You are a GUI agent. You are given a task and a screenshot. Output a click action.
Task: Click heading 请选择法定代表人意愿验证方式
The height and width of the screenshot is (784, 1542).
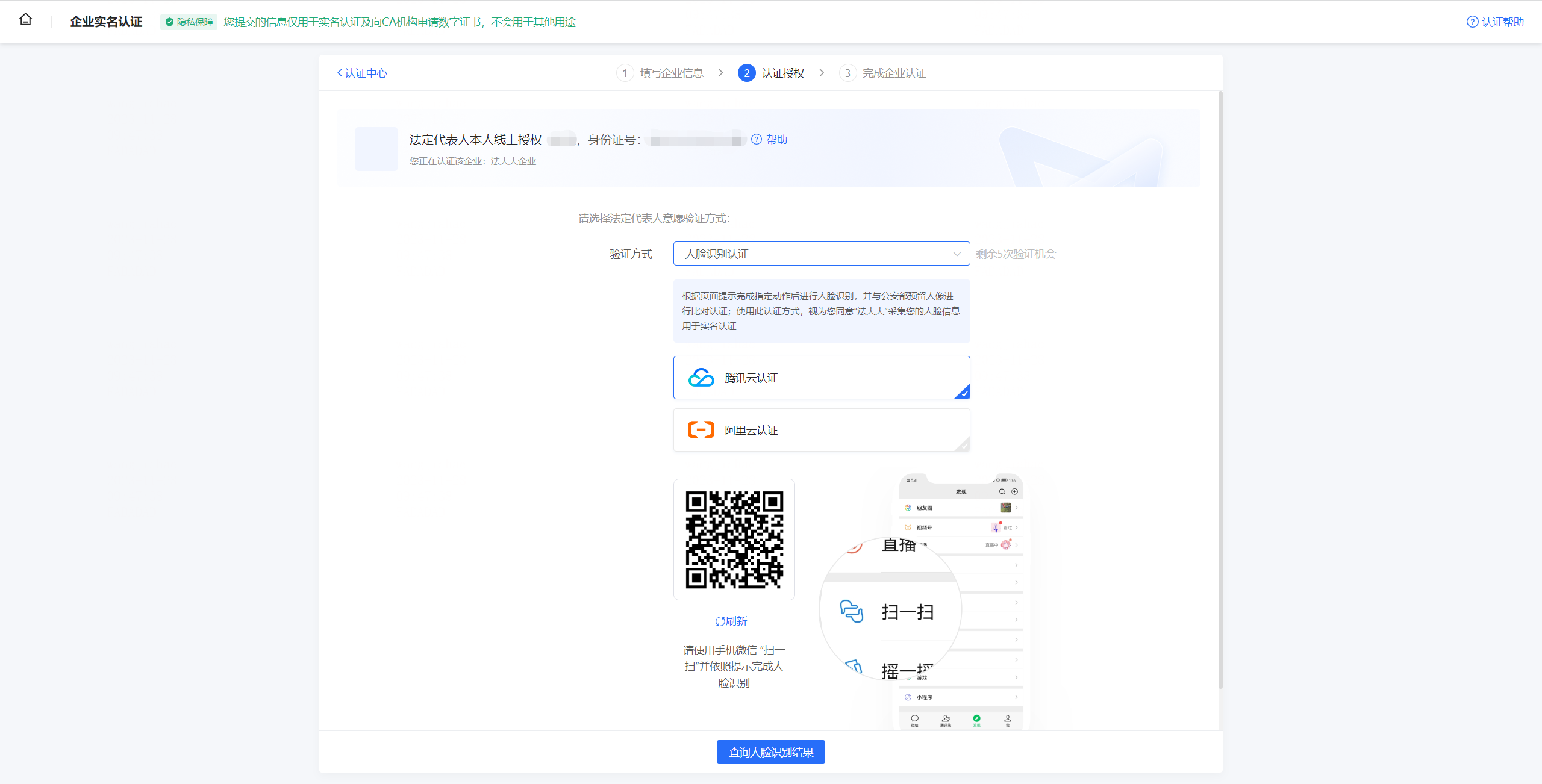pyautogui.click(x=654, y=218)
